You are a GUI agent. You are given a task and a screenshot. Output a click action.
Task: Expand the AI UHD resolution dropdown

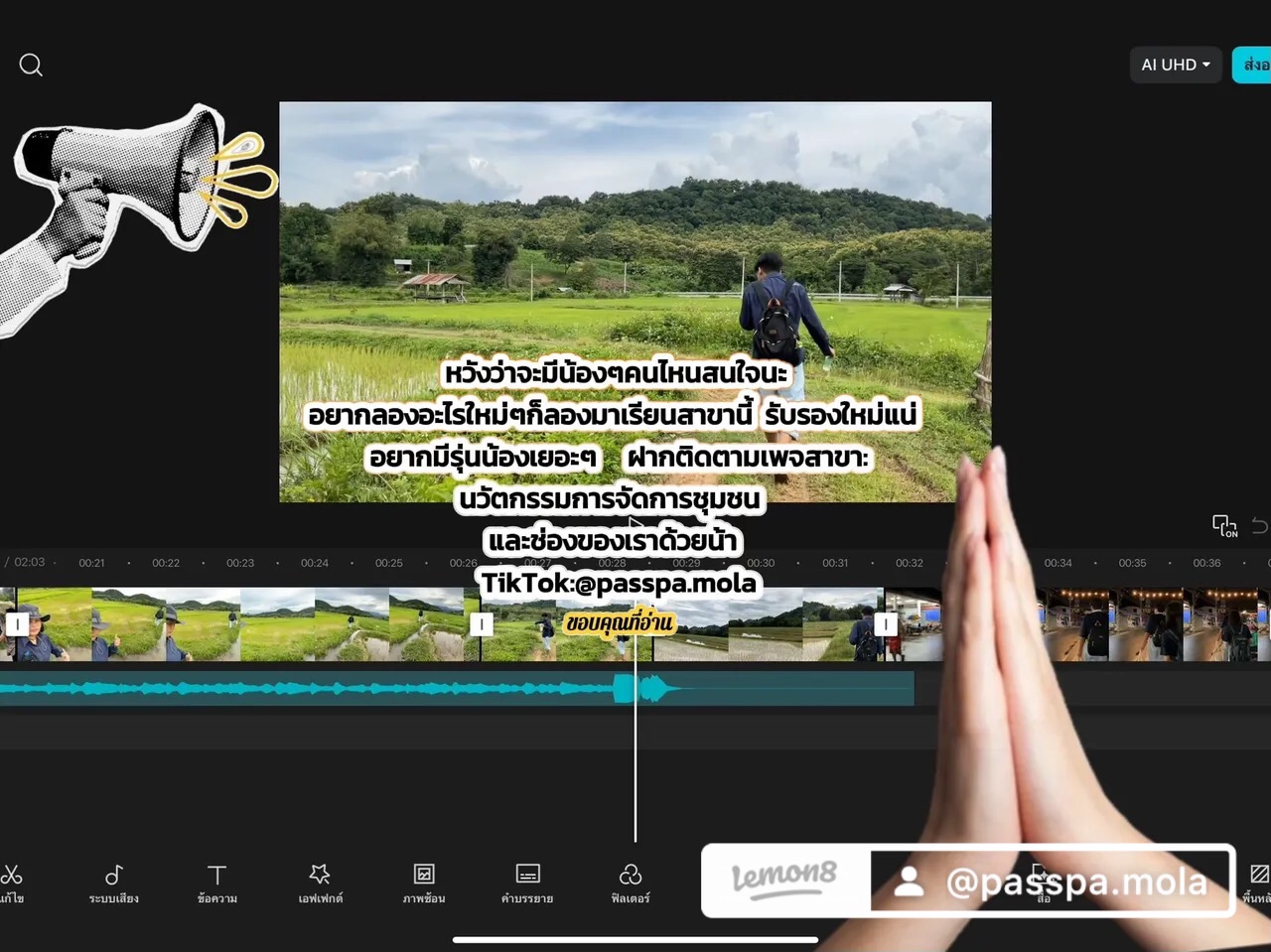click(1176, 65)
